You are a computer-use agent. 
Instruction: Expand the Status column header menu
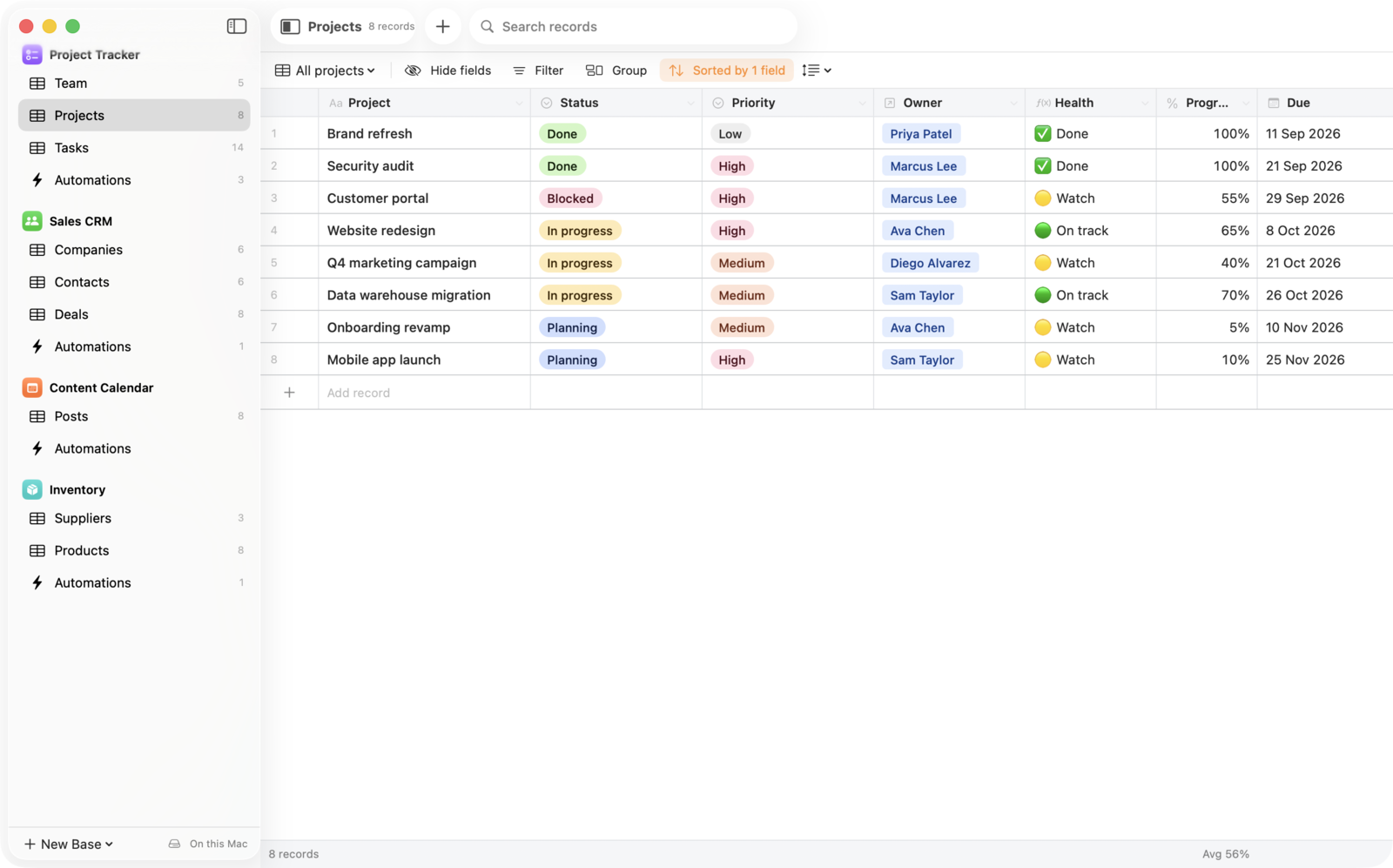(x=690, y=103)
